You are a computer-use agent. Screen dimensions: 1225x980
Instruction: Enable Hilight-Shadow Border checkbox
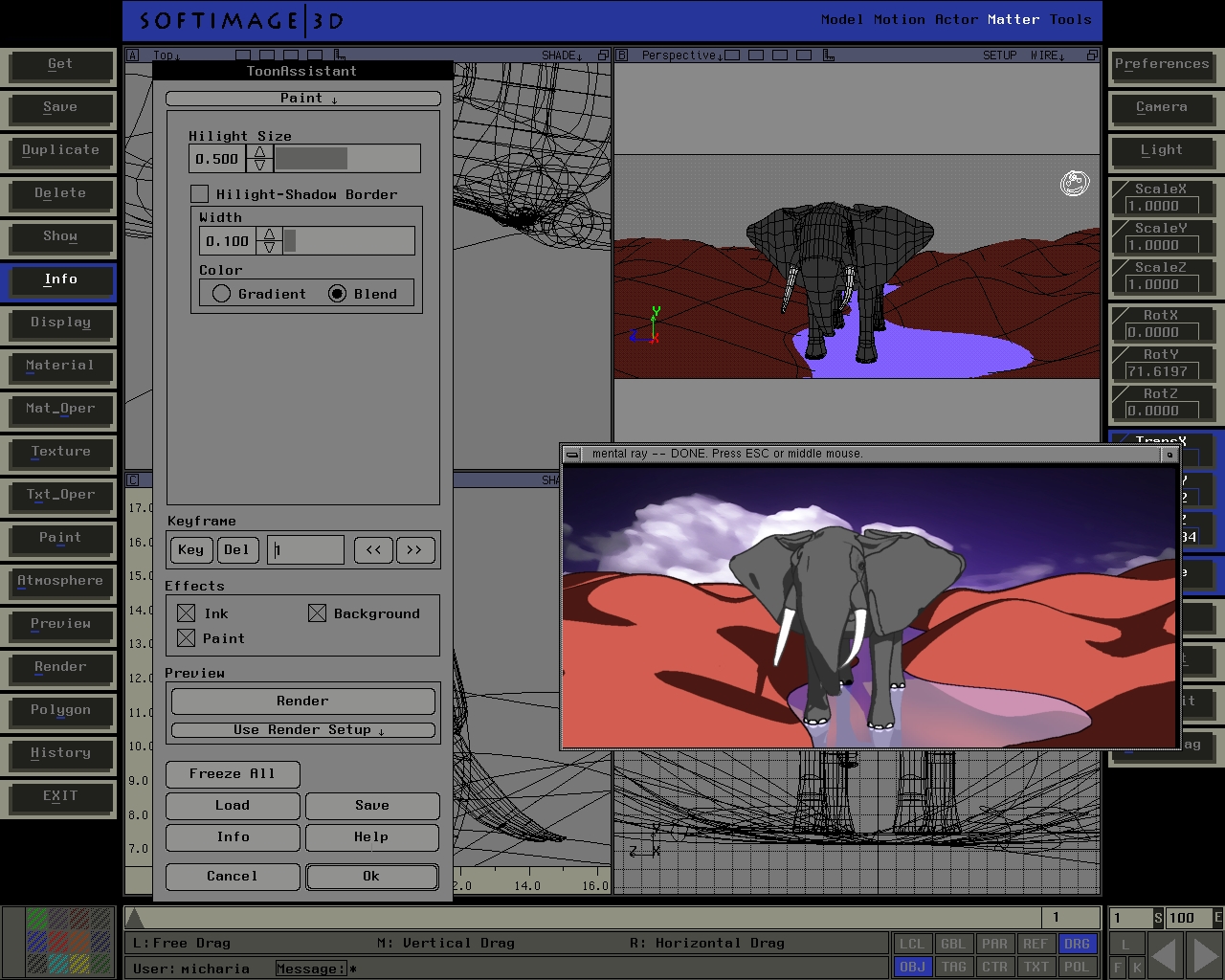(200, 194)
